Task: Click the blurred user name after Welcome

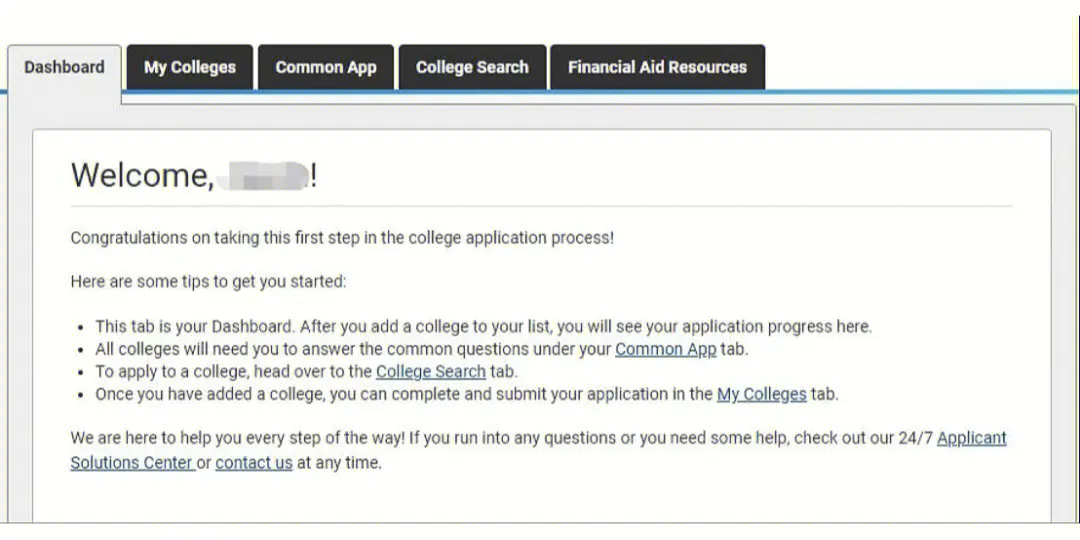Action: 262,175
